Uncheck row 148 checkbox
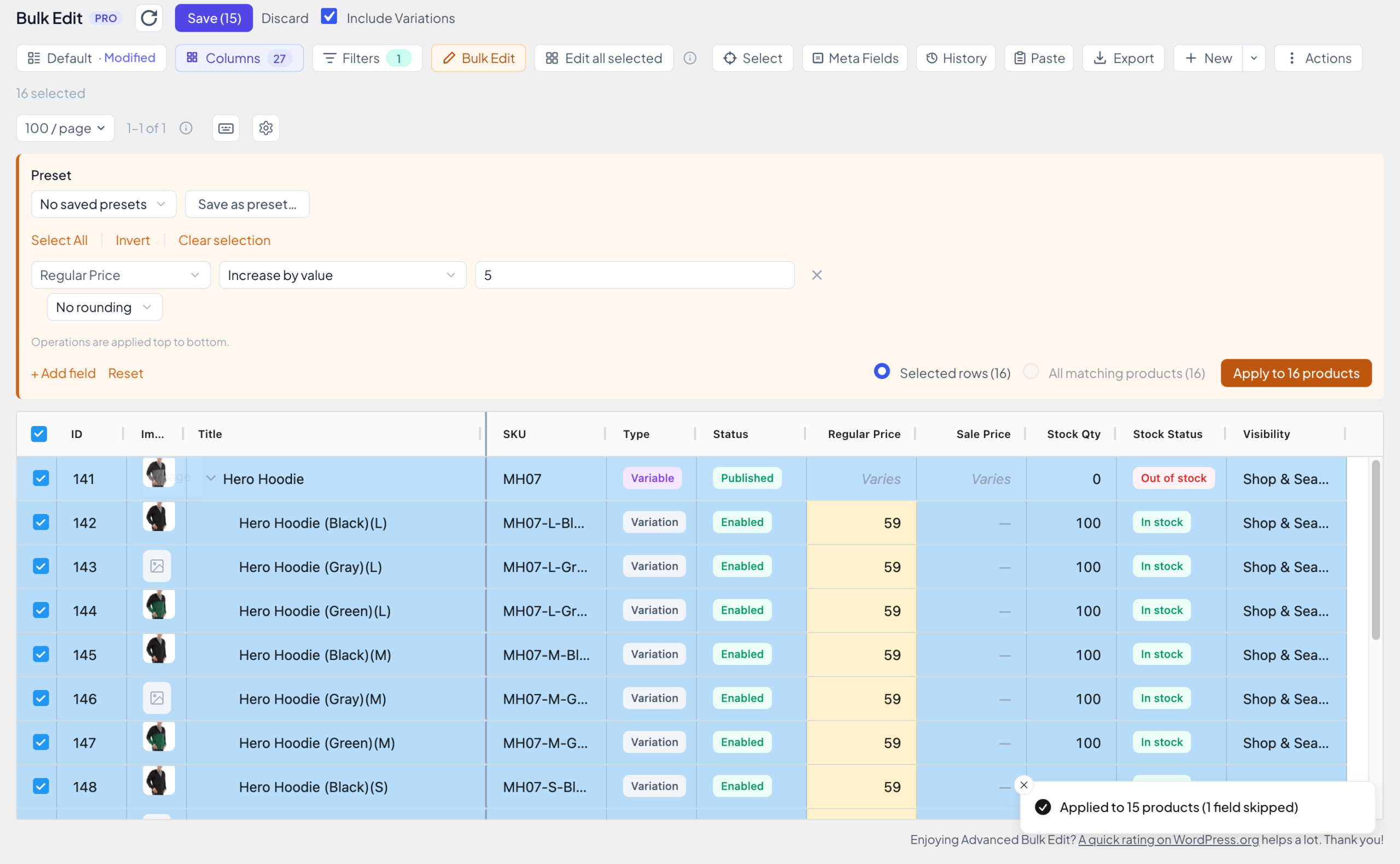This screenshot has width=1400, height=864. 40,786
